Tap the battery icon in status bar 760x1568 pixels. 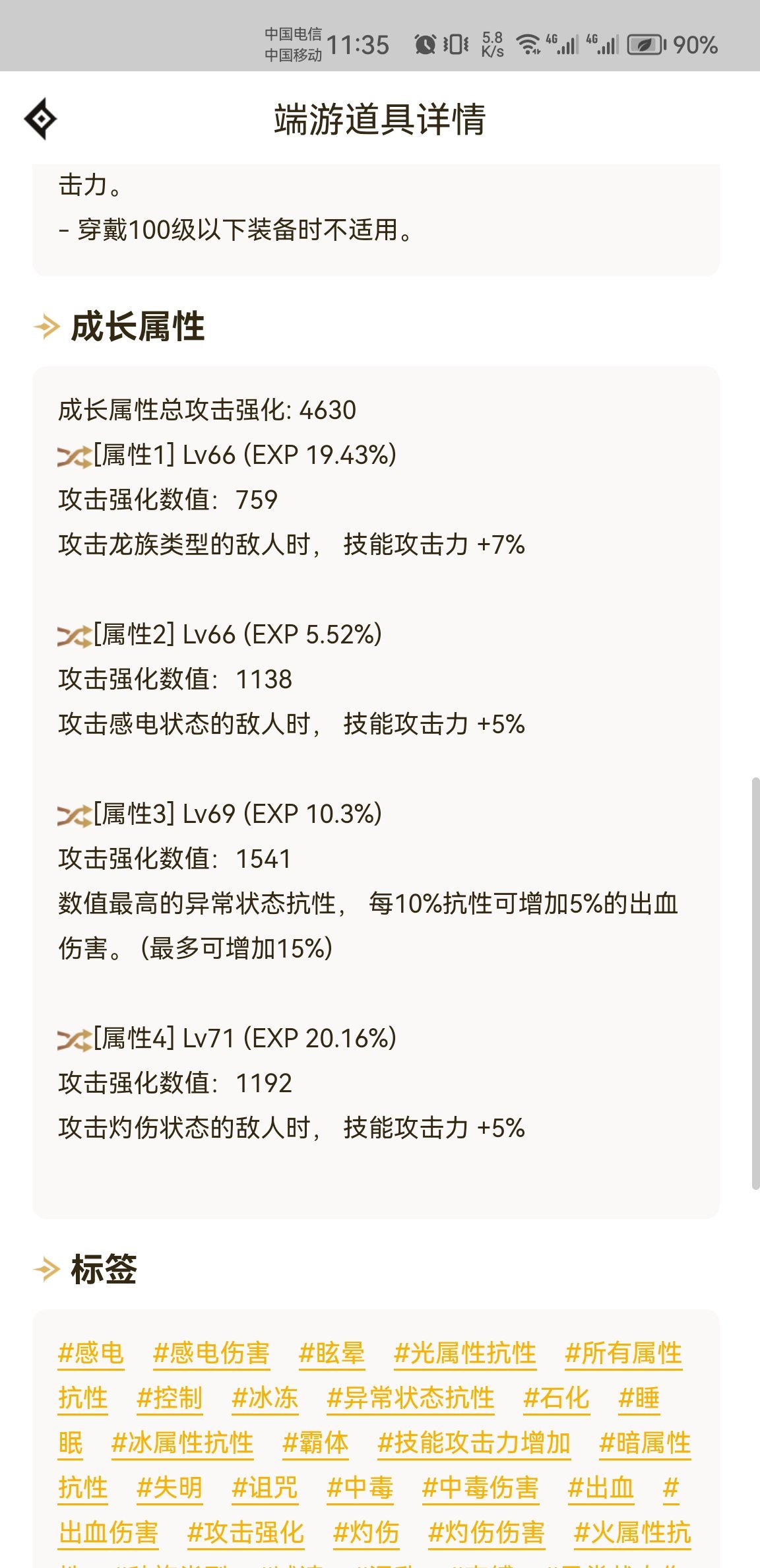point(647,45)
